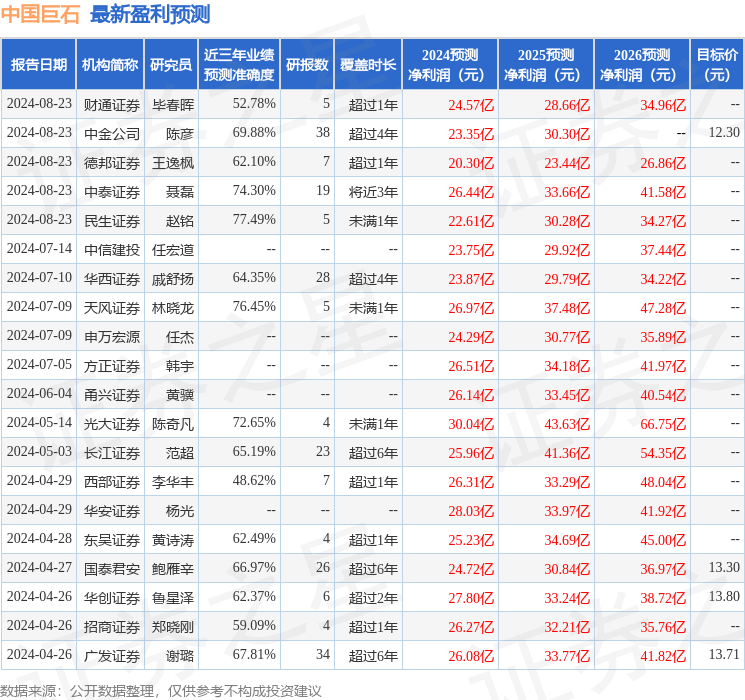Select 国泰君安 institution cell

[112, 569]
